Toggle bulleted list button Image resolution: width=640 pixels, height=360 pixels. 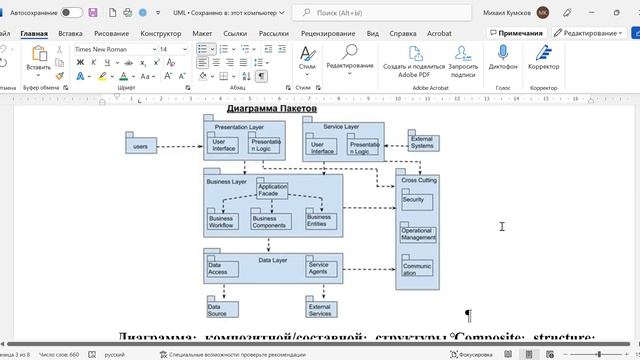(x=202, y=49)
